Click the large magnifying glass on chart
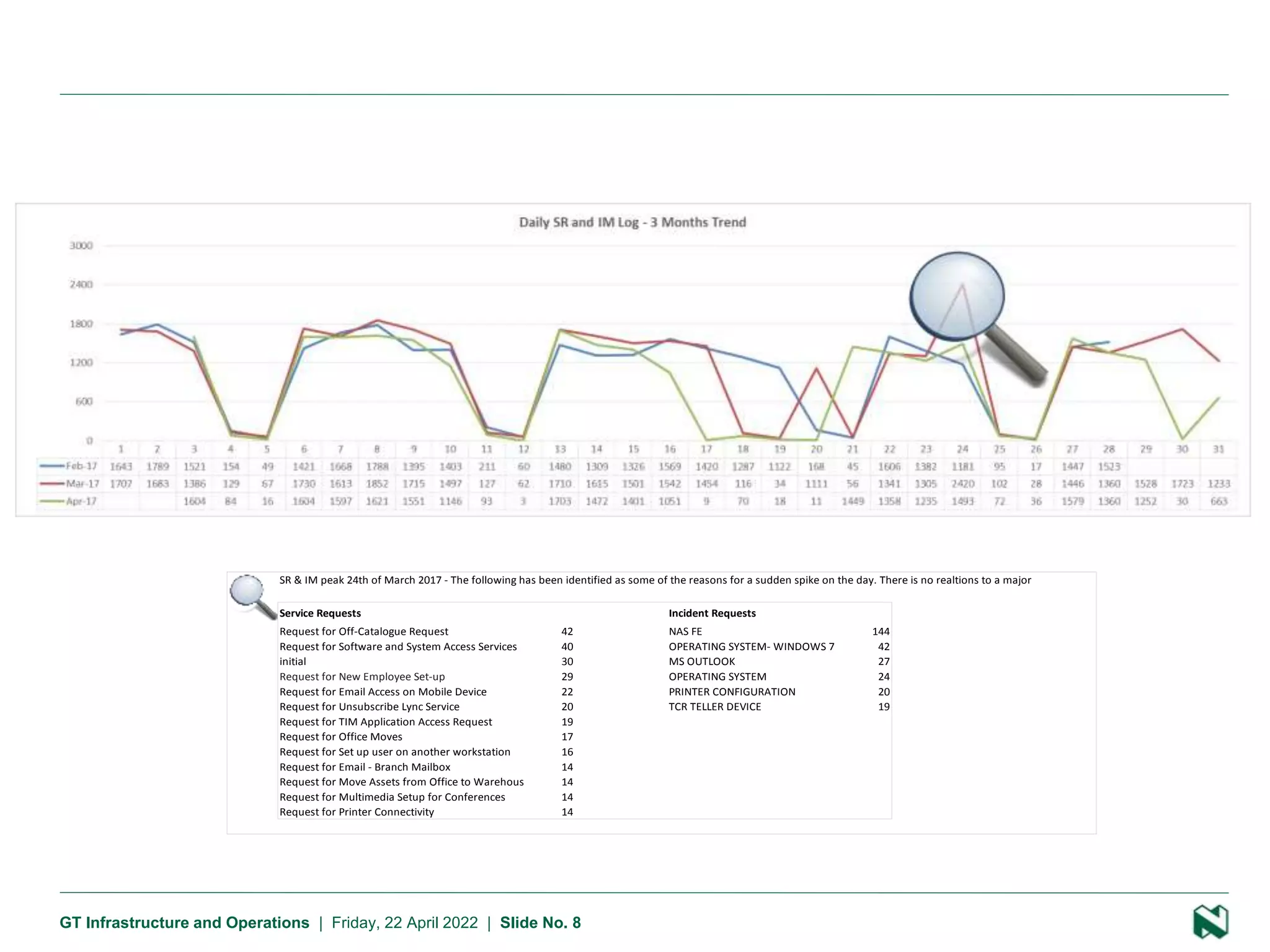 (x=957, y=297)
